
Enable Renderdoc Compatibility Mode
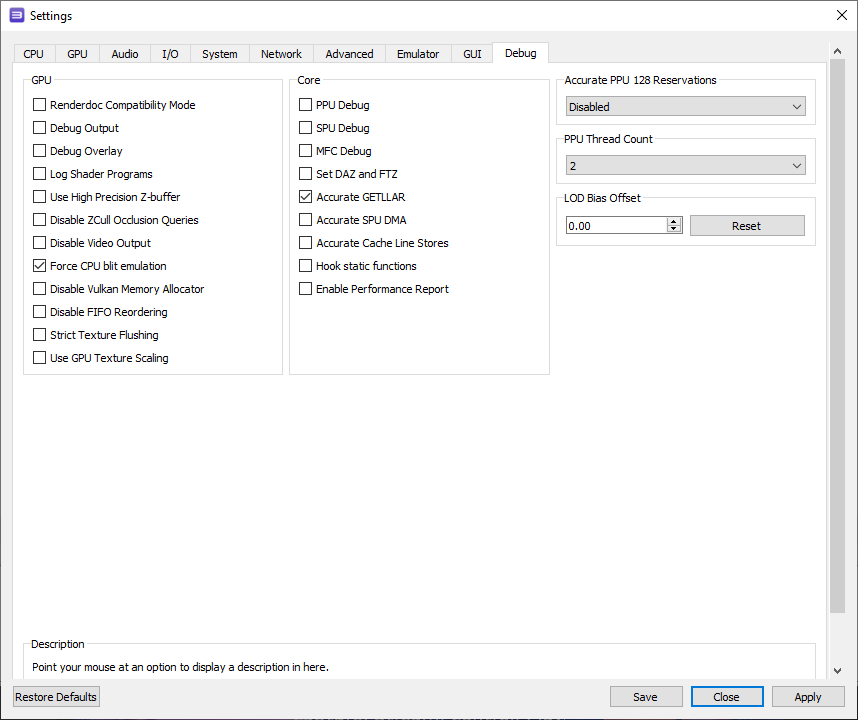[x=39, y=104]
